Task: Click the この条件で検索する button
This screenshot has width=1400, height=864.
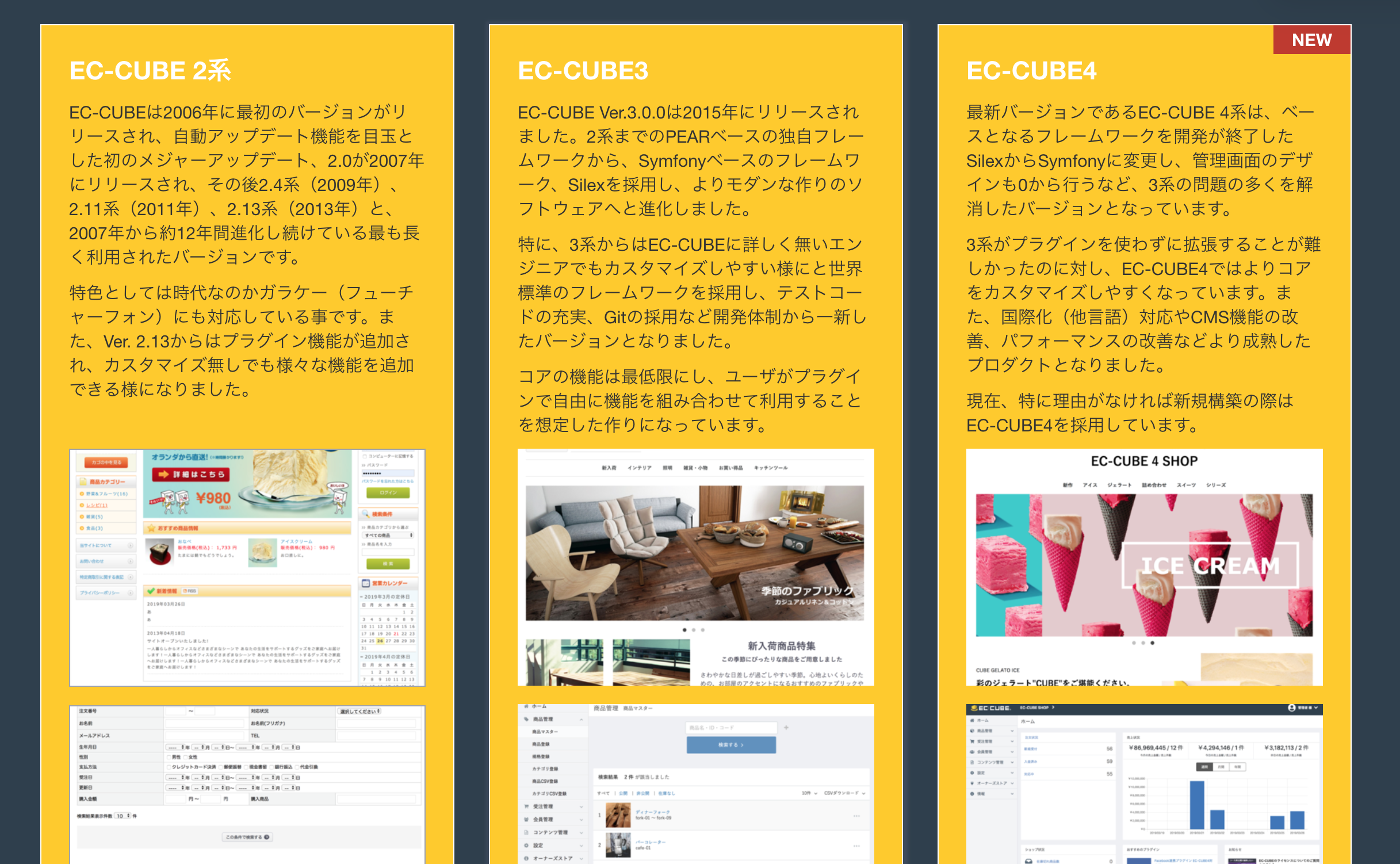Action: pyautogui.click(x=247, y=838)
